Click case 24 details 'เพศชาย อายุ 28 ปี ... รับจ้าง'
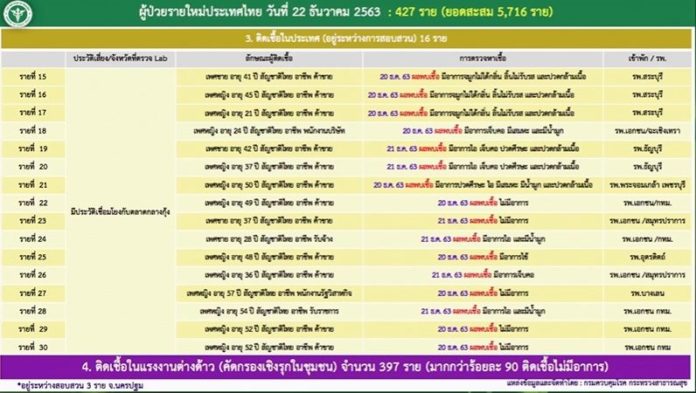 pyautogui.click(x=269, y=239)
